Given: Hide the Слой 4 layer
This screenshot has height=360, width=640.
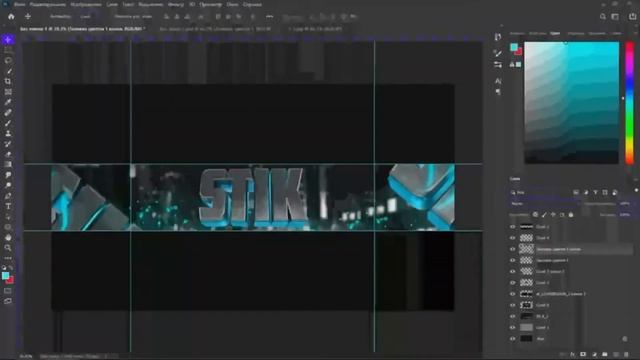Looking at the screenshot, I should [x=513, y=238].
